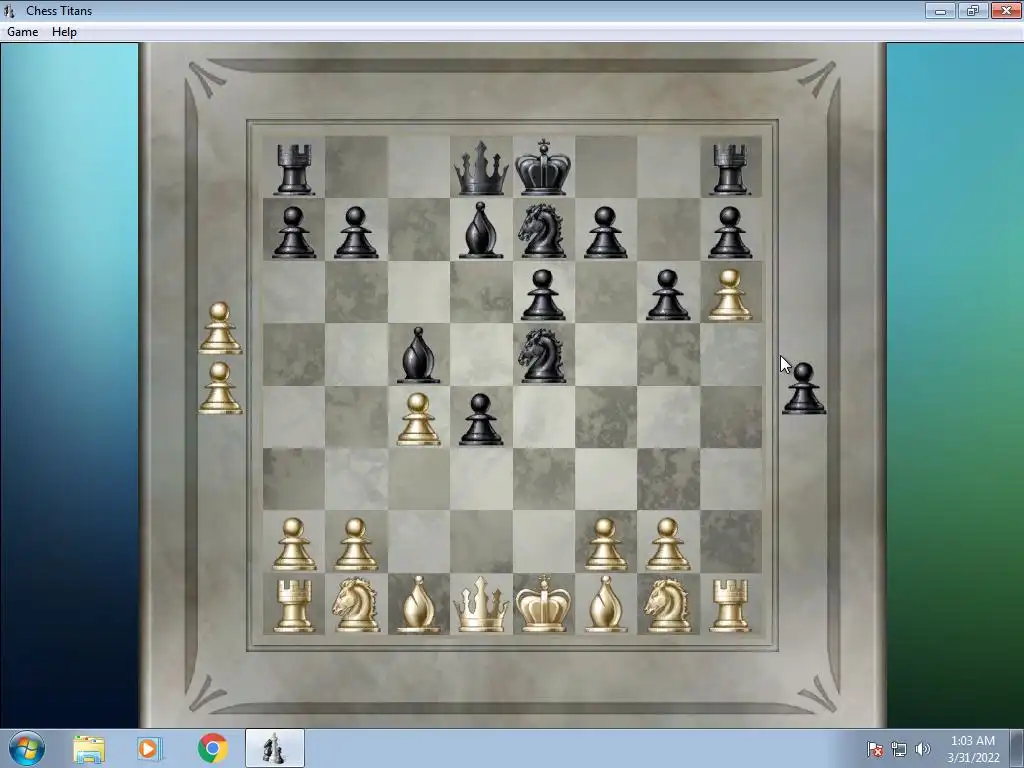Screen dimensions: 1024x768
Task: Open the volume speaker tray icon
Action: [922, 749]
